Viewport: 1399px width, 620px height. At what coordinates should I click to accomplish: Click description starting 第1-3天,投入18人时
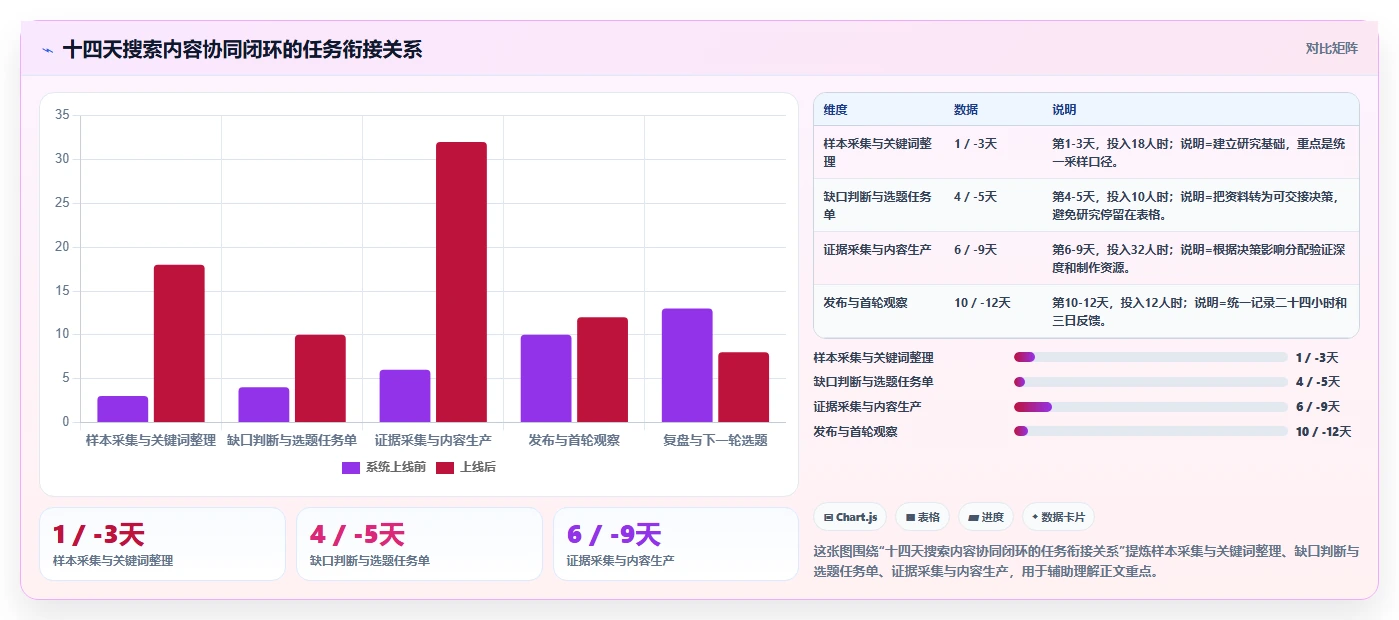click(x=1199, y=152)
